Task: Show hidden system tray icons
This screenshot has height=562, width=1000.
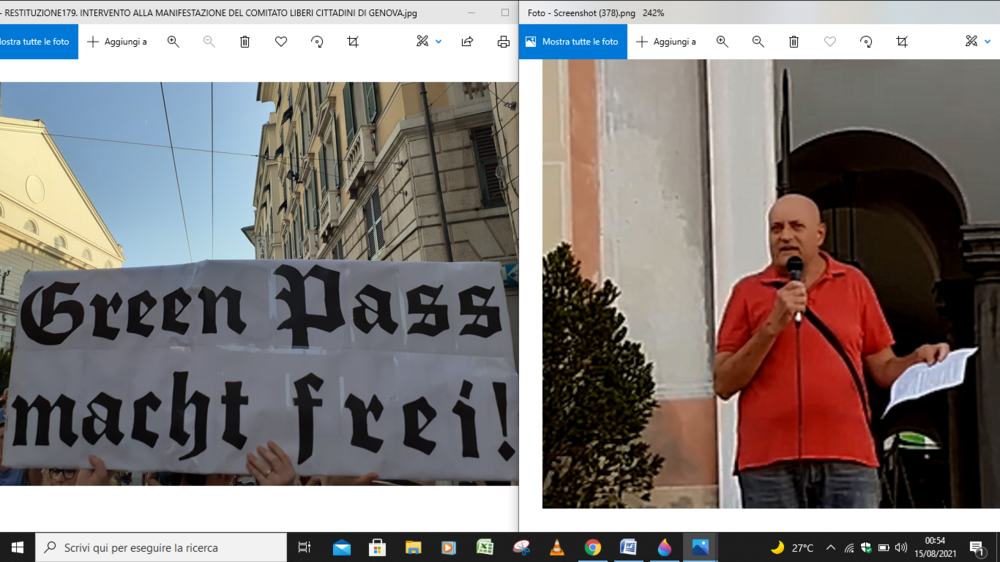Action: pos(830,547)
